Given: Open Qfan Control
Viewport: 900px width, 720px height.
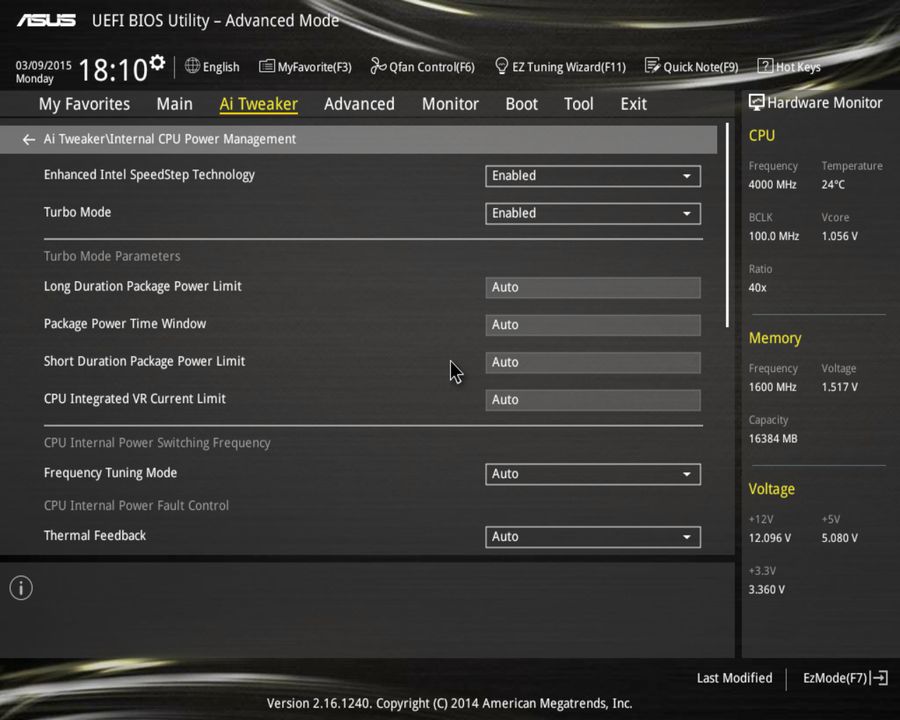Looking at the screenshot, I should 422,66.
